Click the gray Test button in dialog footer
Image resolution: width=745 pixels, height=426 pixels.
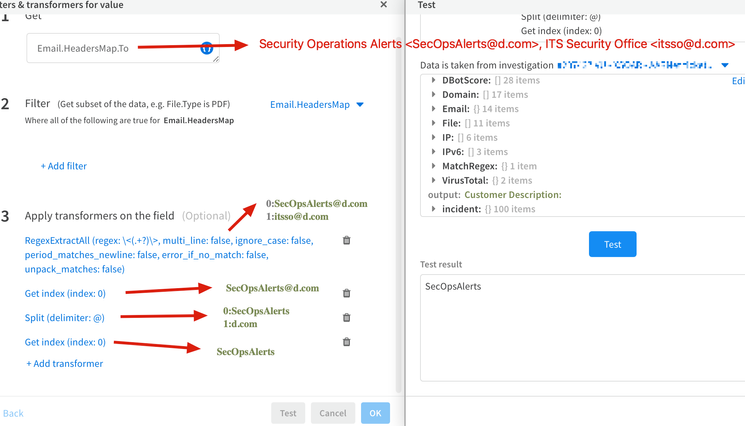288,413
